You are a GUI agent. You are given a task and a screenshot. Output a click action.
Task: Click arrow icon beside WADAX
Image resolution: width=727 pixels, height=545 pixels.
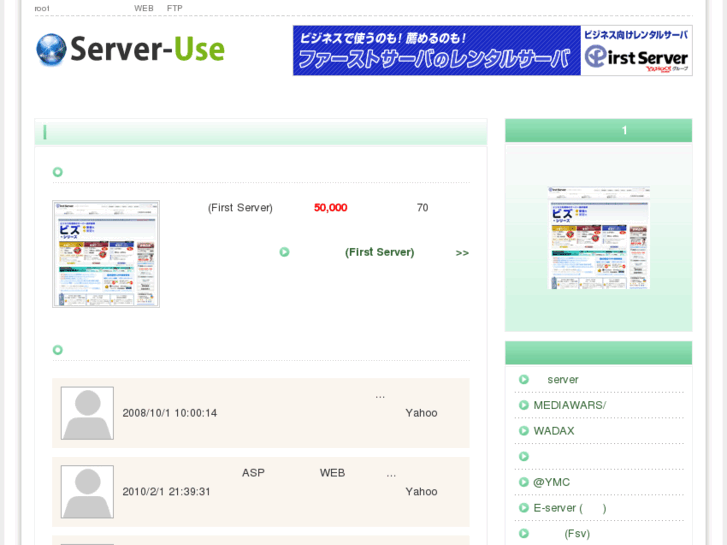pyautogui.click(x=524, y=431)
